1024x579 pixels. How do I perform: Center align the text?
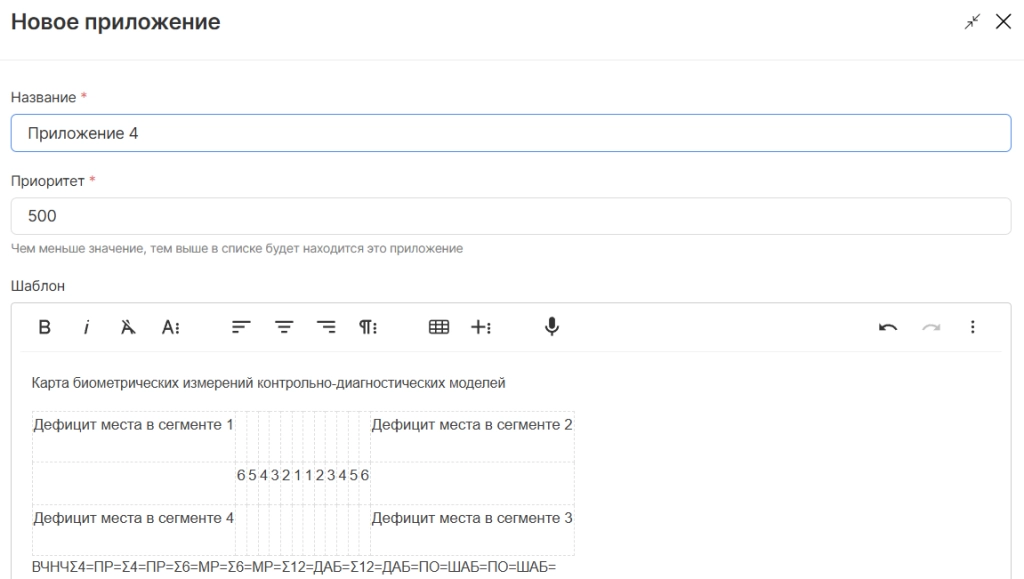tap(284, 327)
